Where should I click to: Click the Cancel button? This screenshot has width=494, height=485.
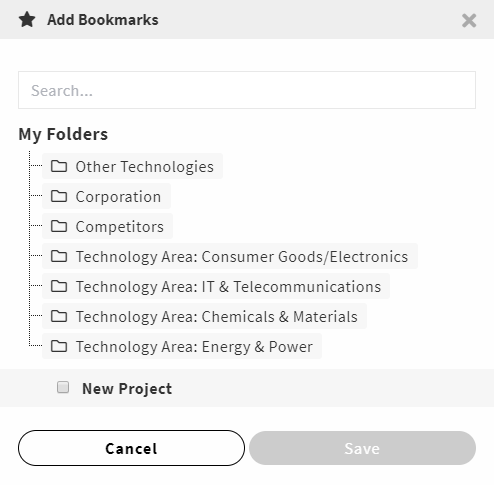click(131, 448)
